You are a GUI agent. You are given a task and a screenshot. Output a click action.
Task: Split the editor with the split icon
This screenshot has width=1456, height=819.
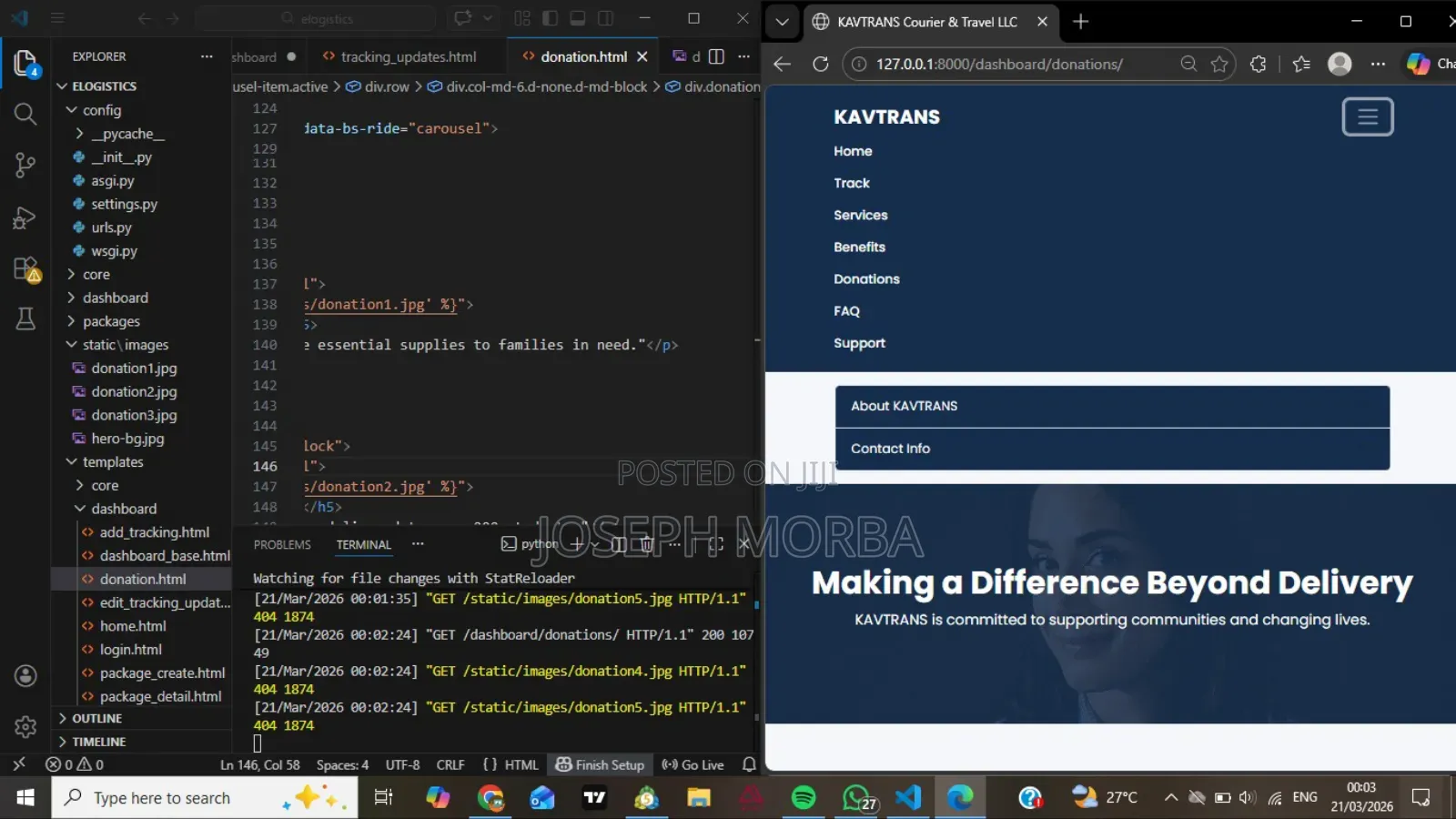[x=716, y=56]
